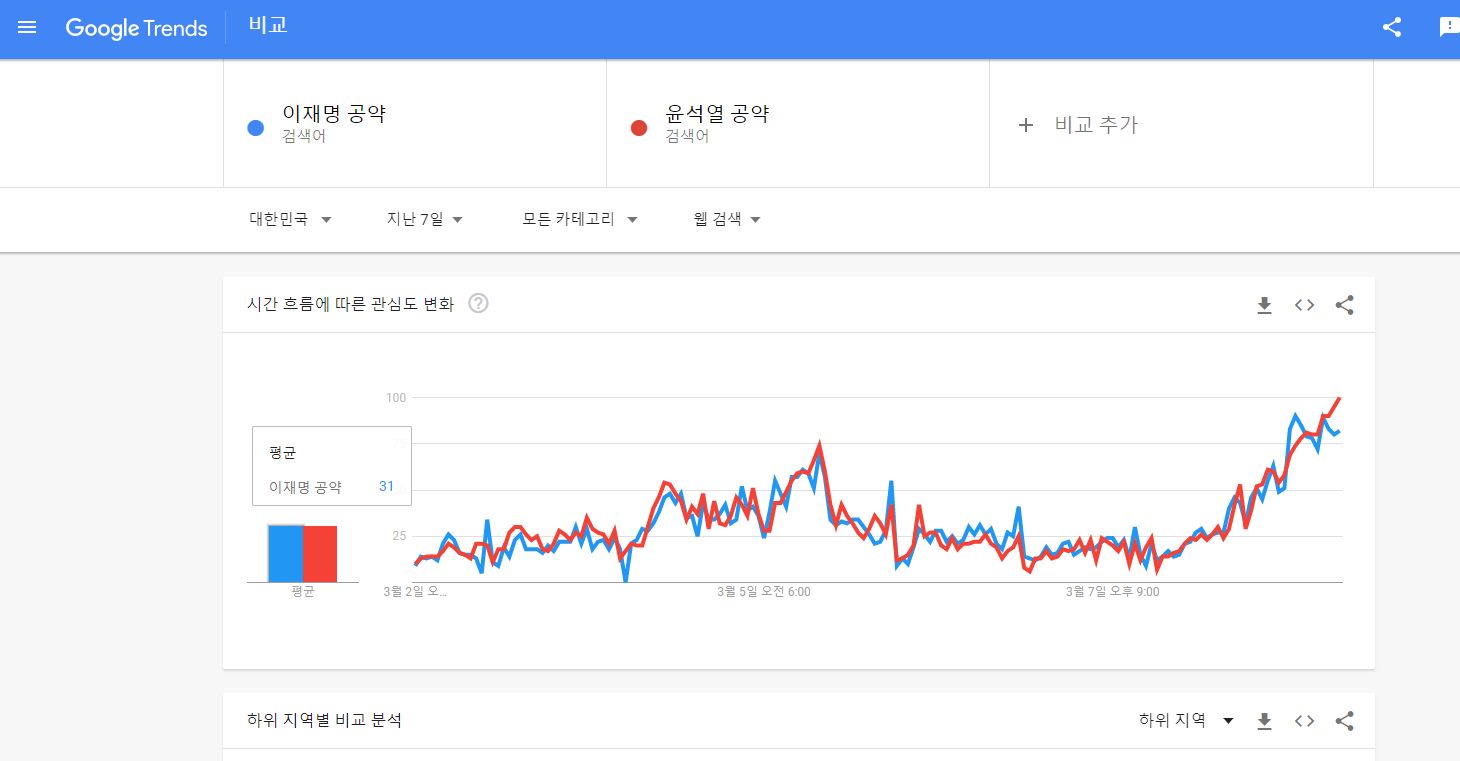Click the 100 label on the chart y-axis
This screenshot has width=1460, height=761.
(x=396, y=398)
